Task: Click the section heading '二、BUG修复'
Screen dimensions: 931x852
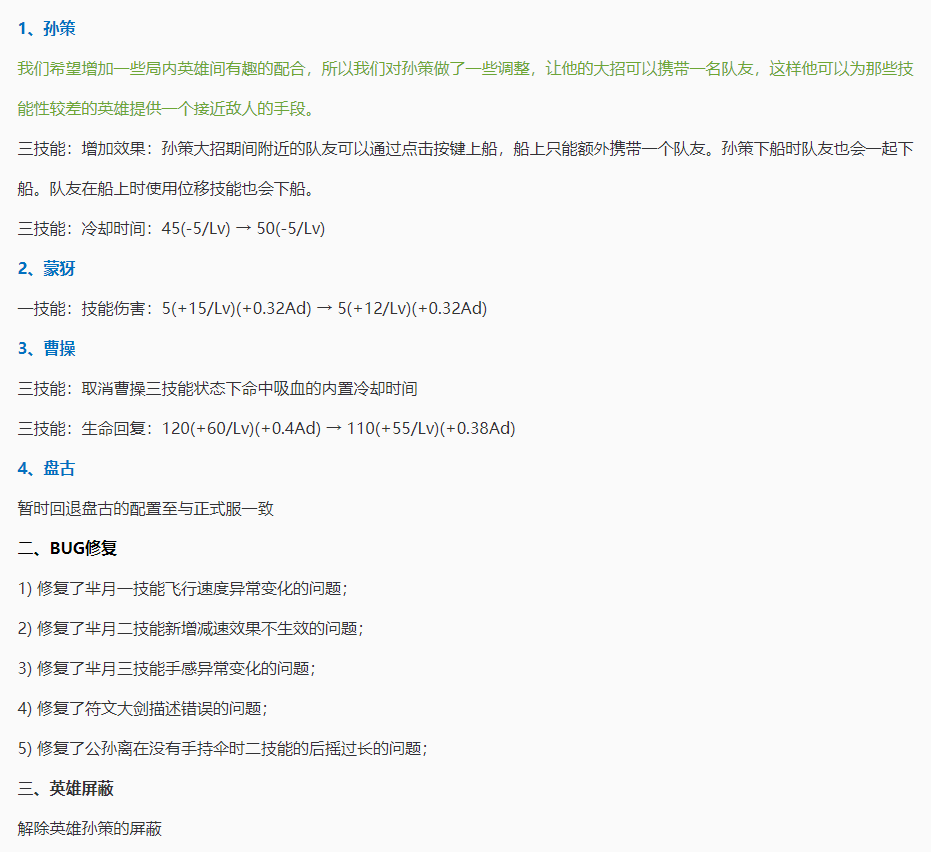Action: pyautogui.click(x=67, y=548)
